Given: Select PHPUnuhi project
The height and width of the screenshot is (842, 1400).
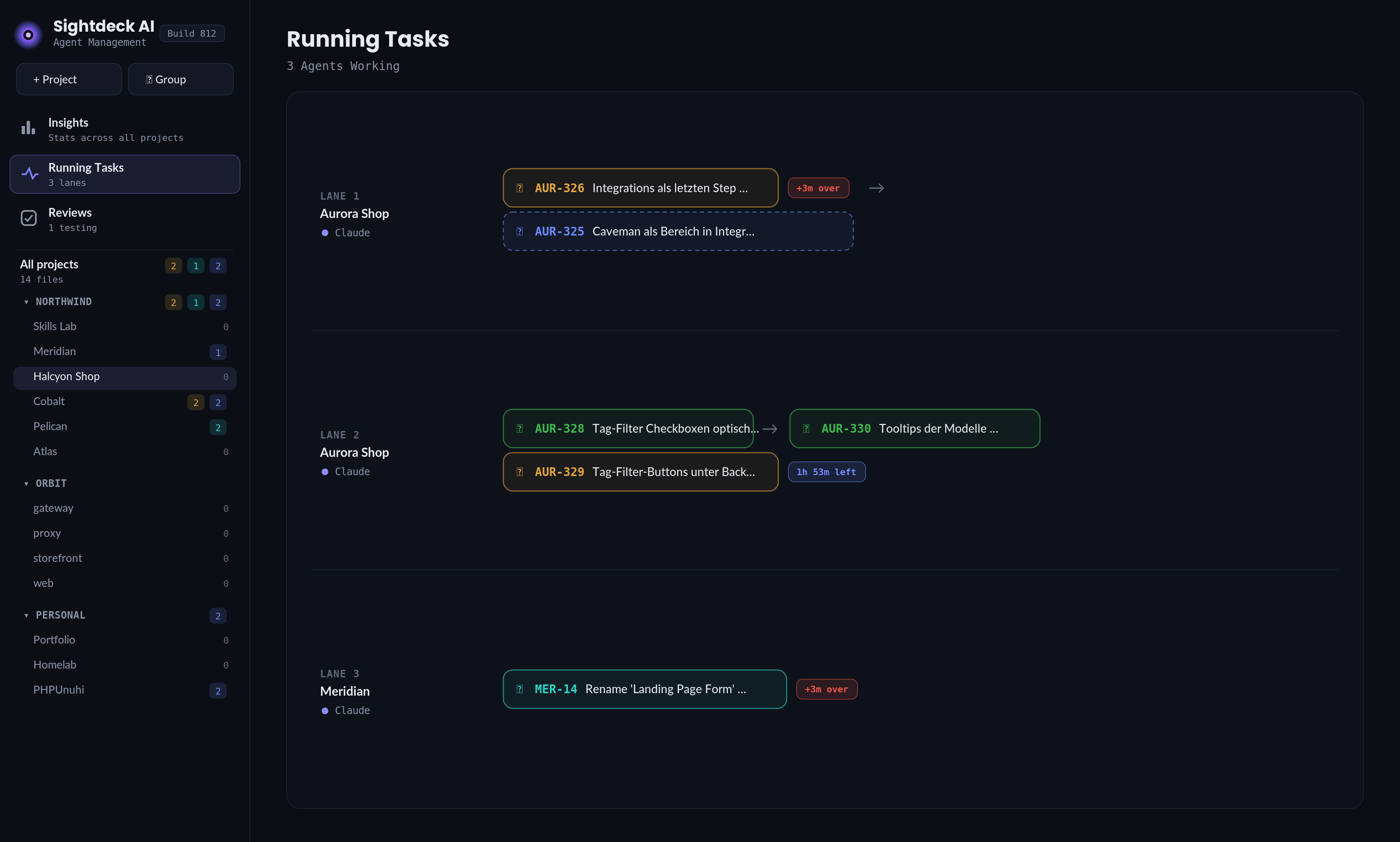Looking at the screenshot, I should coord(125,691).
